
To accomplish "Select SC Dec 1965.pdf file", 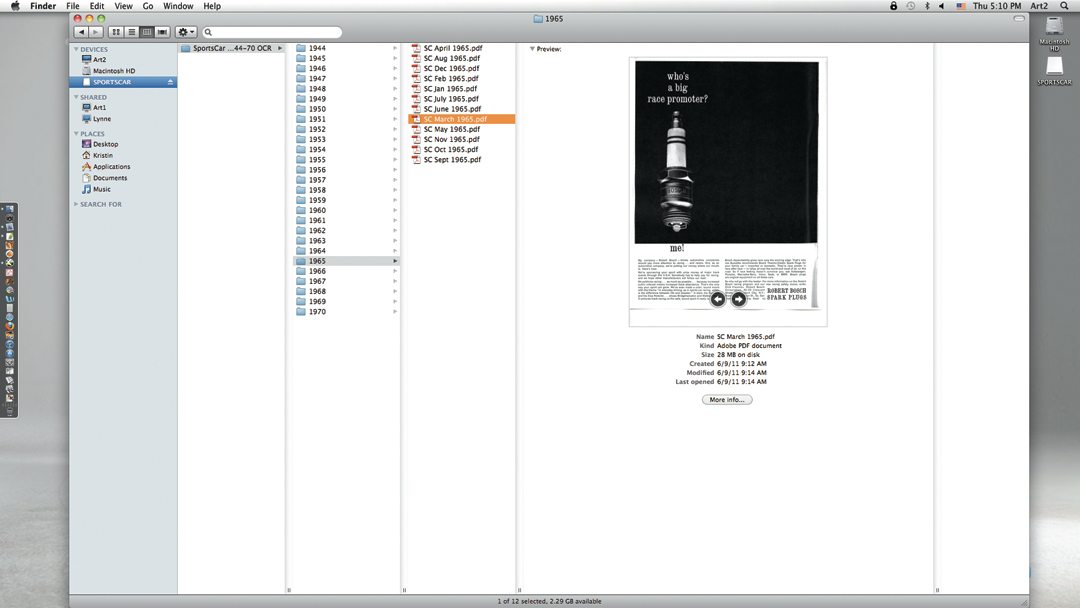I will [x=450, y=68].
